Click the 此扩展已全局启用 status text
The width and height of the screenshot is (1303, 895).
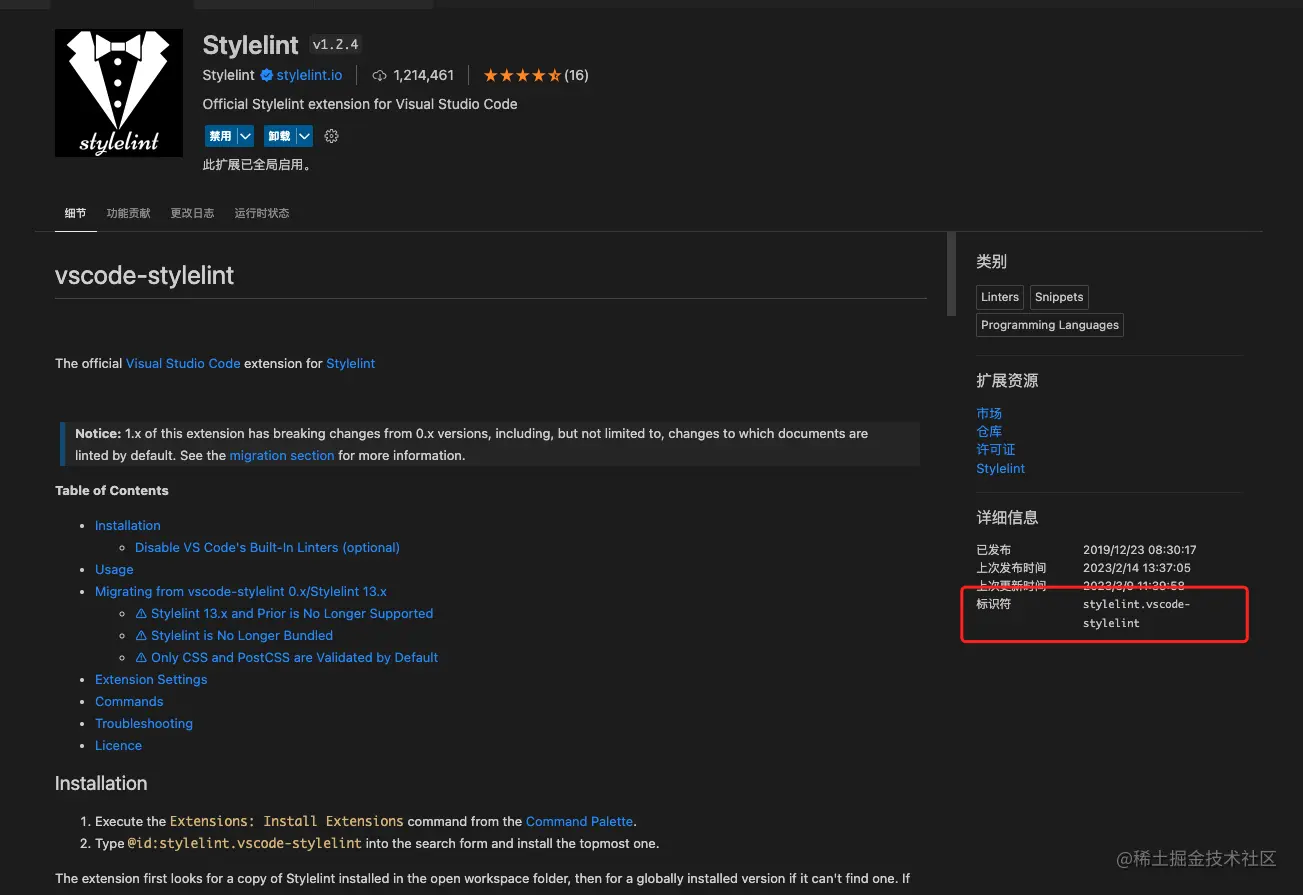coord(257,165)
